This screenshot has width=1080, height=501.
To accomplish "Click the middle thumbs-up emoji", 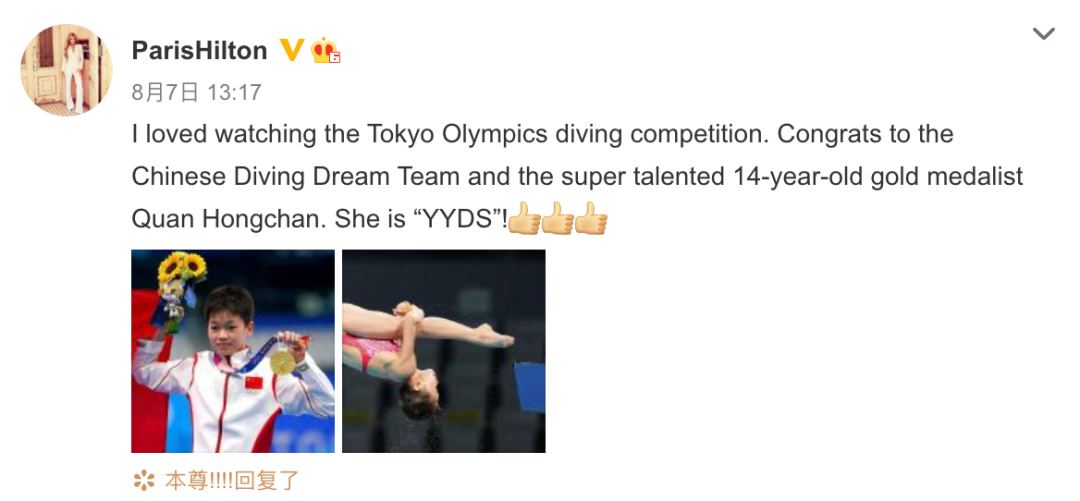I will pyautogui.click(x=558, y=219).
